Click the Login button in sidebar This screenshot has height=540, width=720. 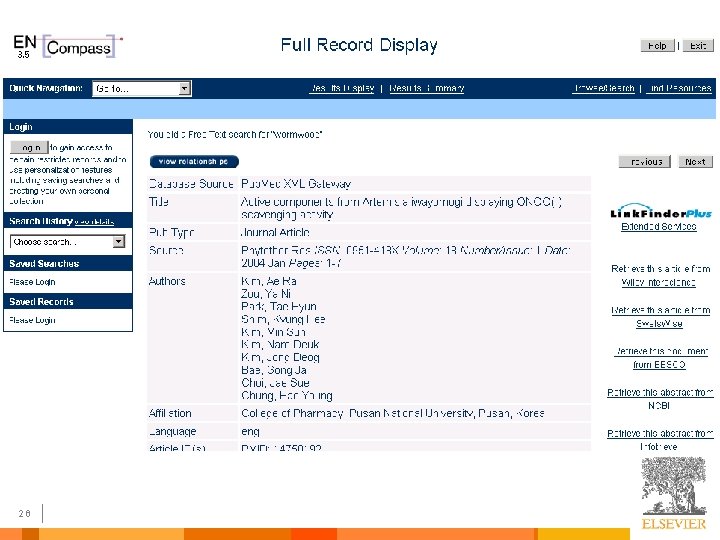pos(29,147)
